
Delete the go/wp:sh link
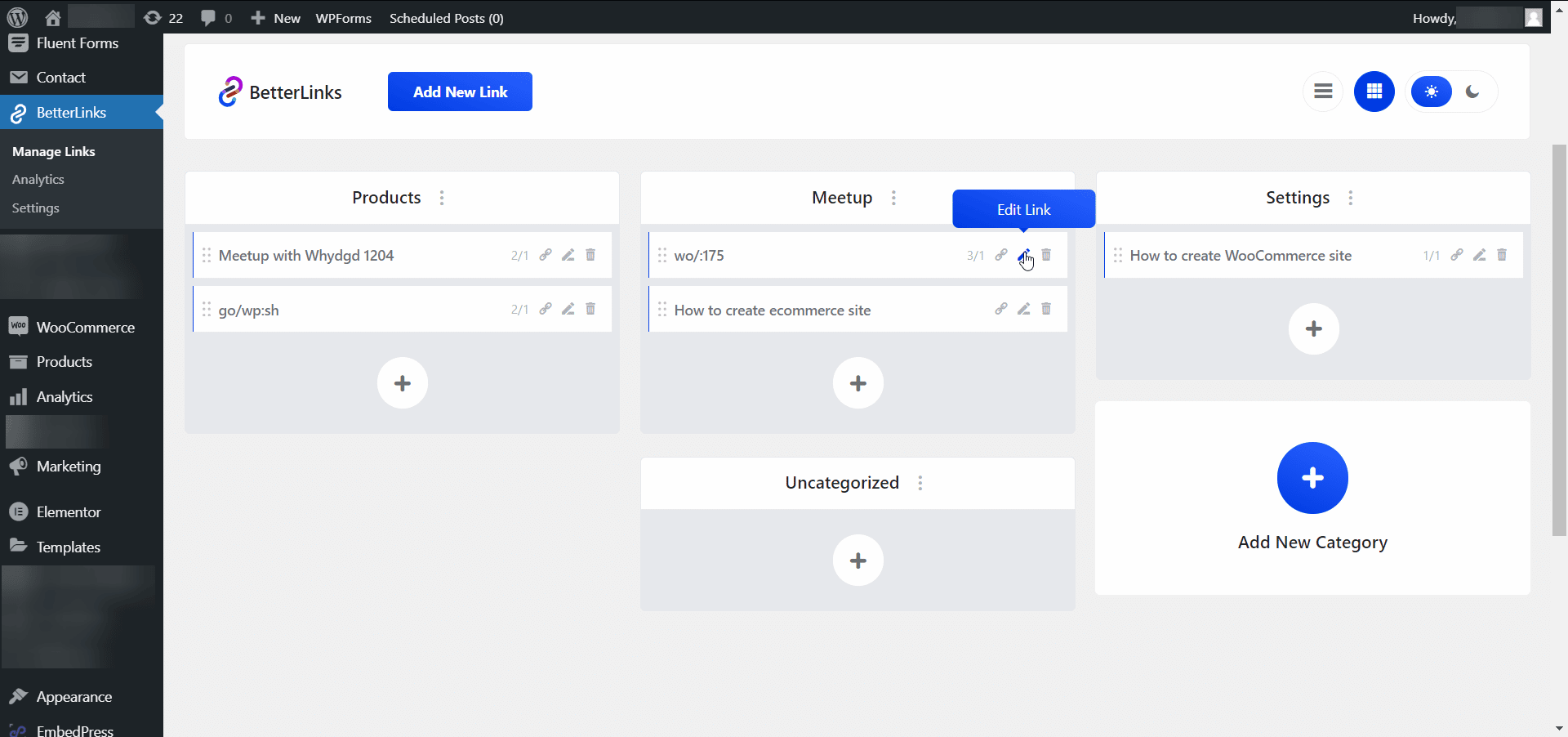tap(590, 309)
